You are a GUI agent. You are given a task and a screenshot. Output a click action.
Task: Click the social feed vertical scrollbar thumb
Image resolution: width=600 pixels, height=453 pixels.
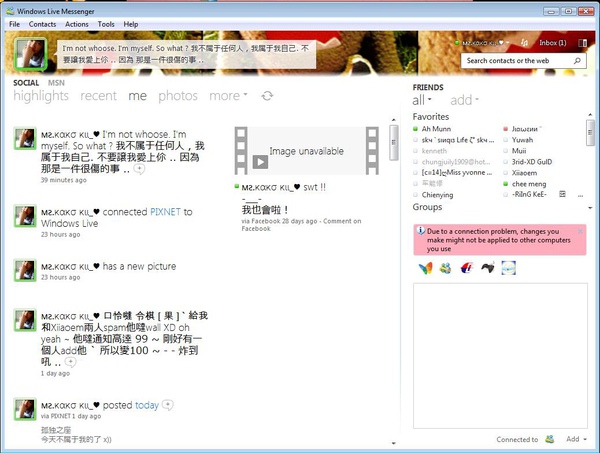click(x=393, y=142)
